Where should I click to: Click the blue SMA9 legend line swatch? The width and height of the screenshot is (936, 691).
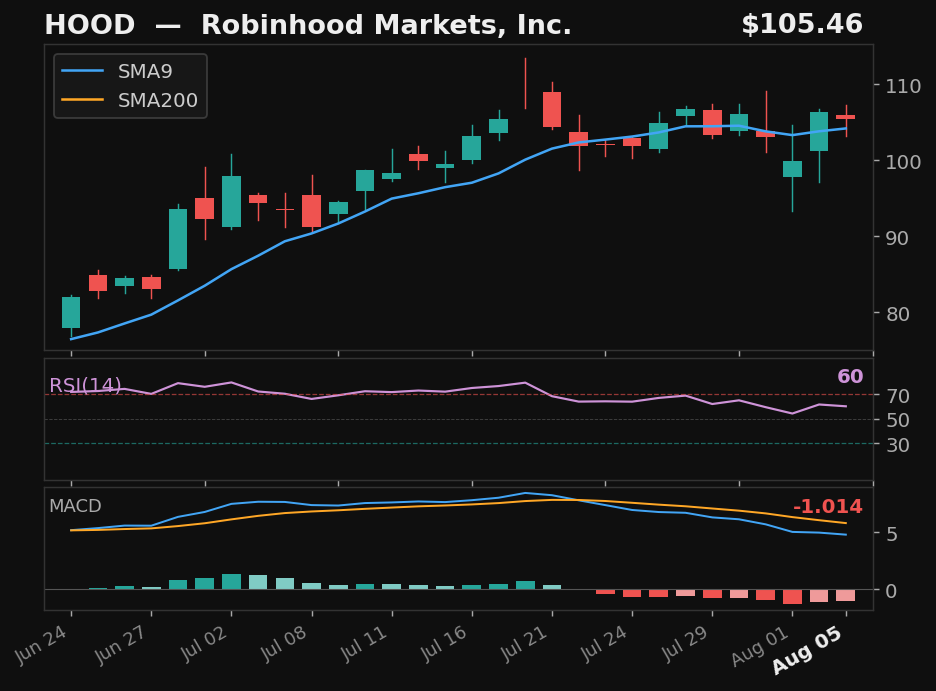(82, 71)
